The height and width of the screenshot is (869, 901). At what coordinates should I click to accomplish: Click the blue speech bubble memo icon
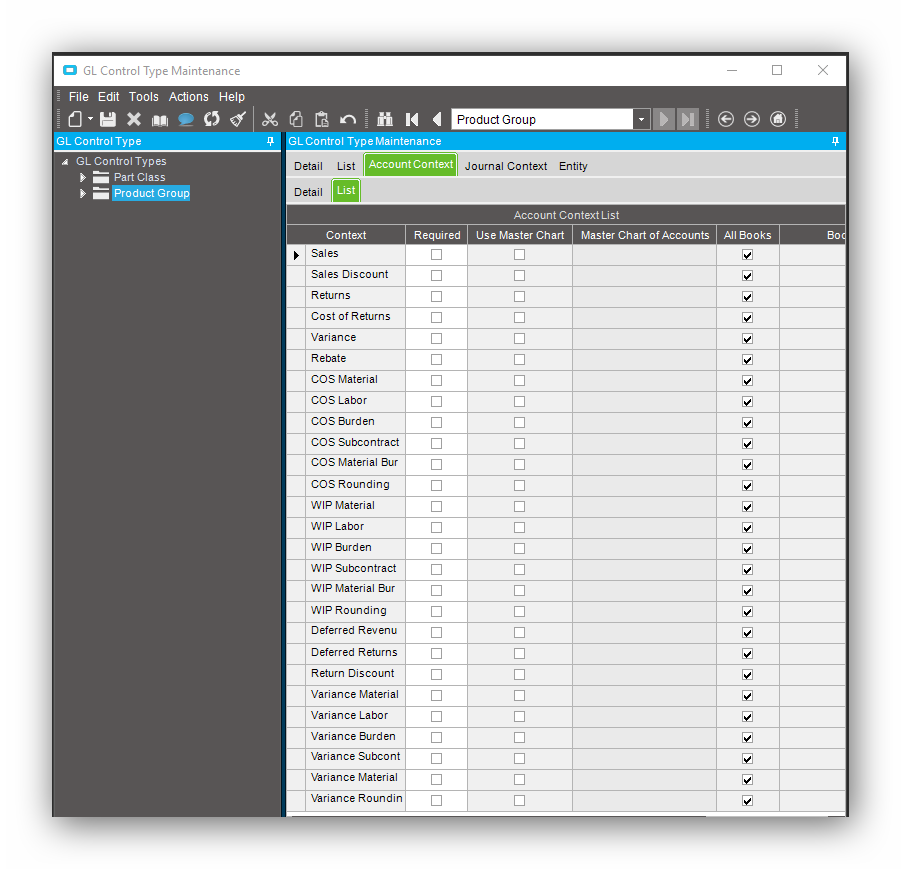[x=186, y=119]
